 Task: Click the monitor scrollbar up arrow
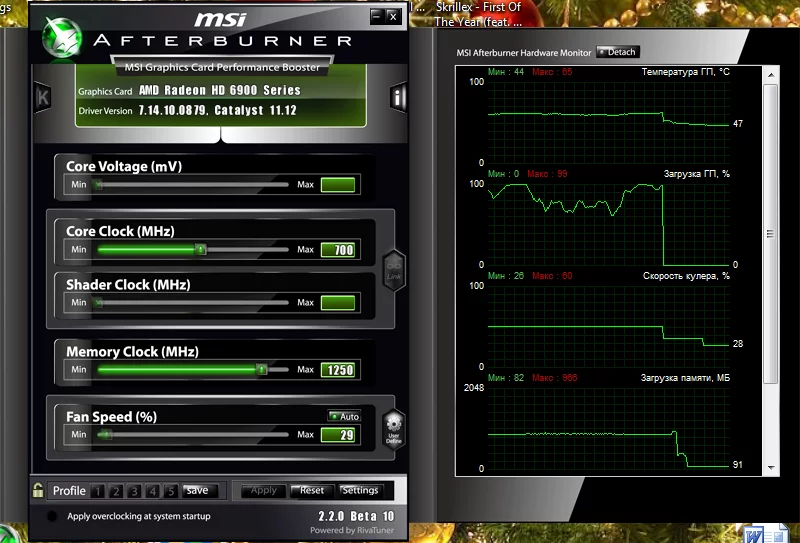[x=771, y=75]
